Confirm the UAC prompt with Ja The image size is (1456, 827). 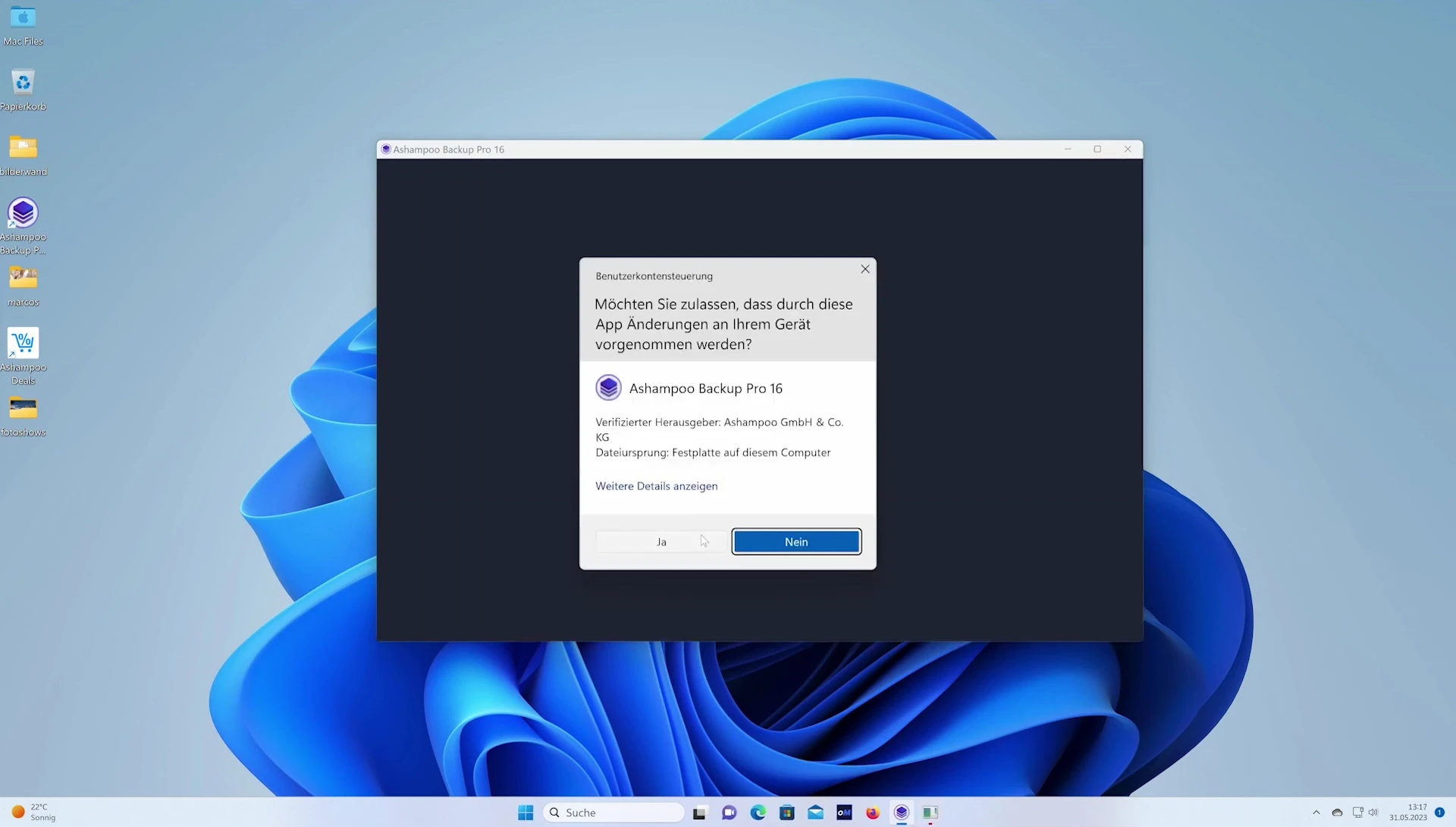661,542
